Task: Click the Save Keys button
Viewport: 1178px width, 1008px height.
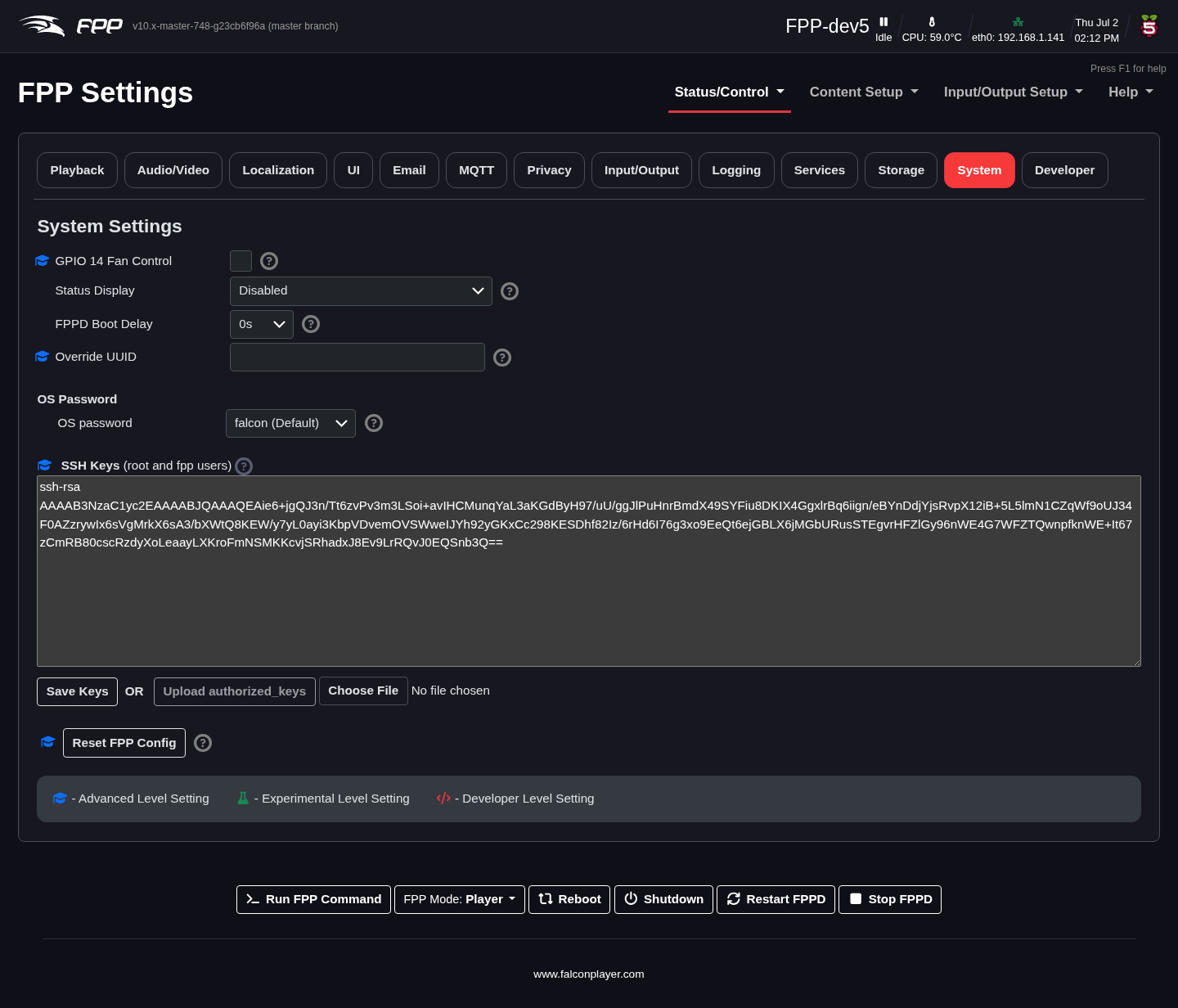Action: (77, 691)
